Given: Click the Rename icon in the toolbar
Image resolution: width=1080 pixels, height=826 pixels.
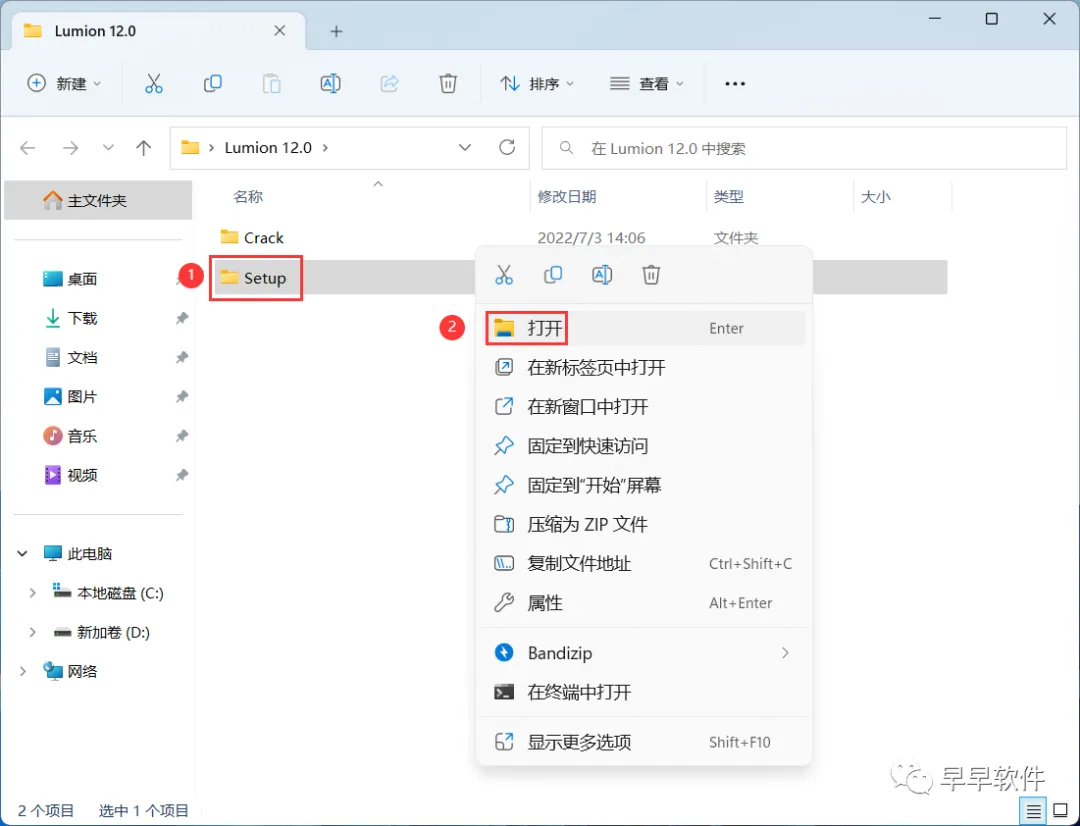Looking at the screenshot, I should click(x=331, y=83).
